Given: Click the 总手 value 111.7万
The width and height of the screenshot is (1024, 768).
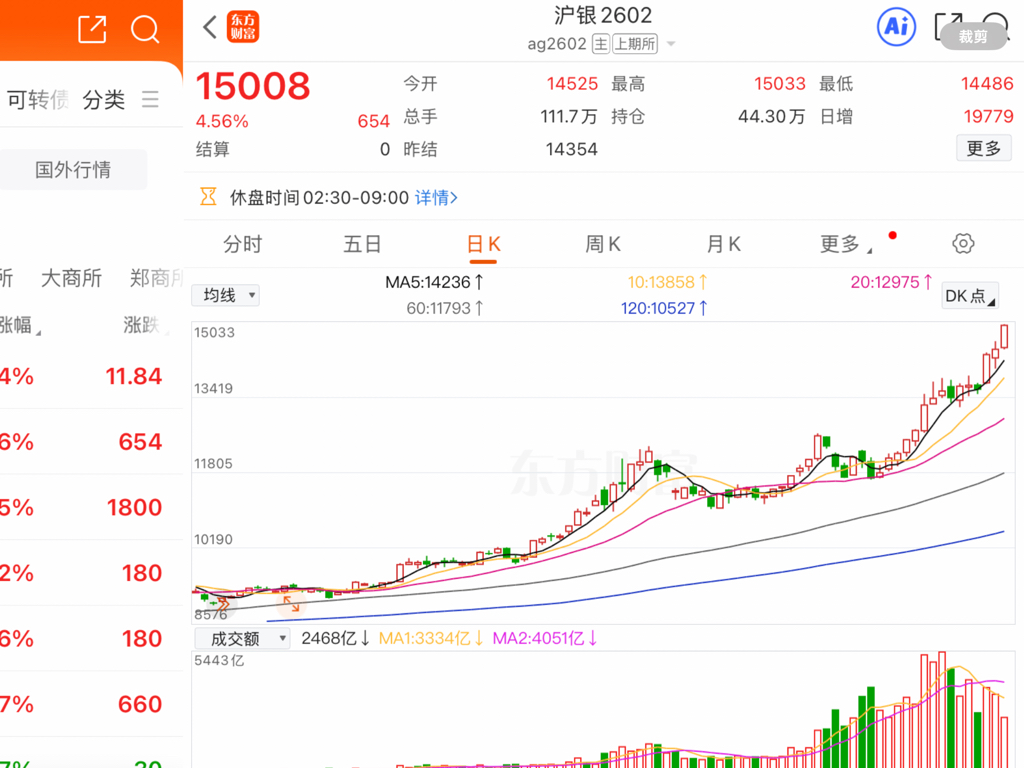Looking at the screenshot, I should [569, 117].
